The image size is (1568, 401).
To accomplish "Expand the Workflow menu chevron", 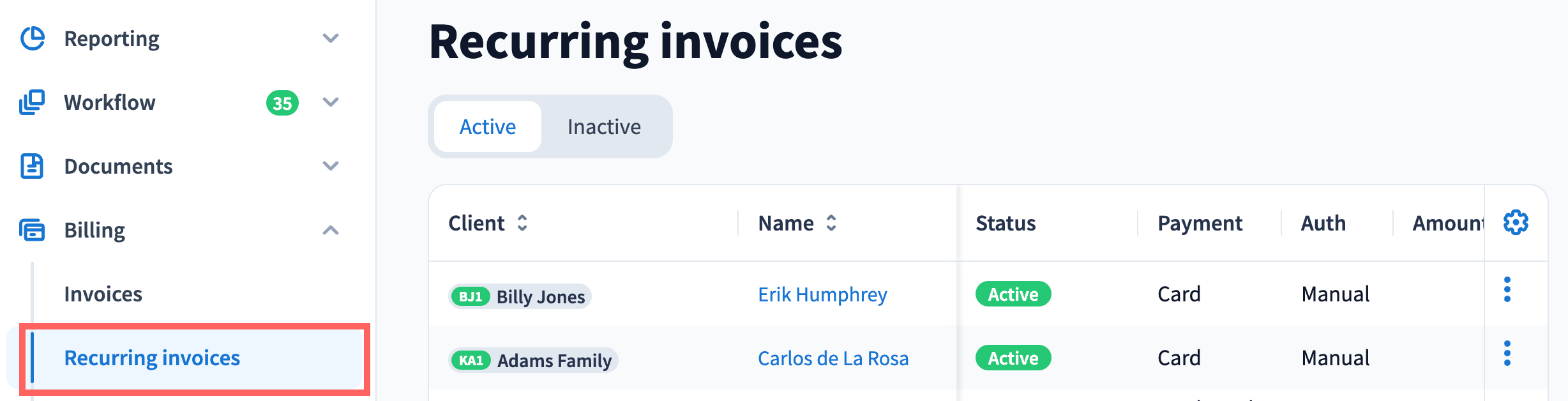I will click(331, 102).
